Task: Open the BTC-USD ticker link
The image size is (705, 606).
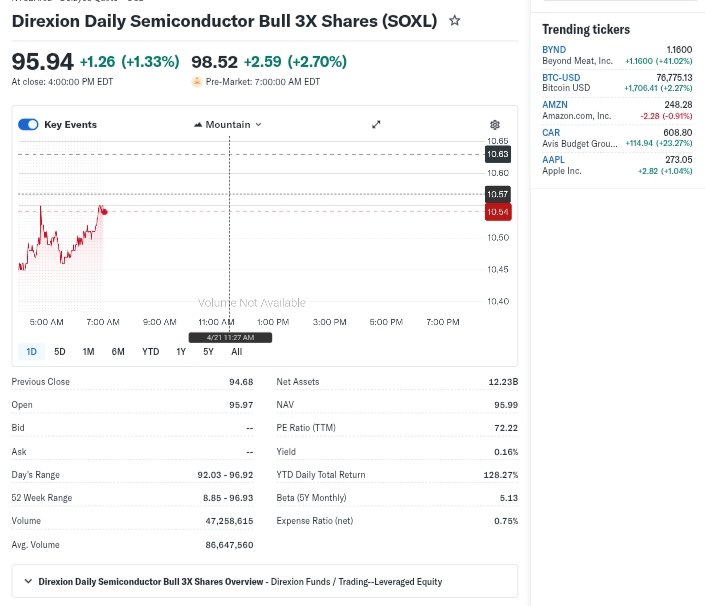Action: tap(561, 76)
